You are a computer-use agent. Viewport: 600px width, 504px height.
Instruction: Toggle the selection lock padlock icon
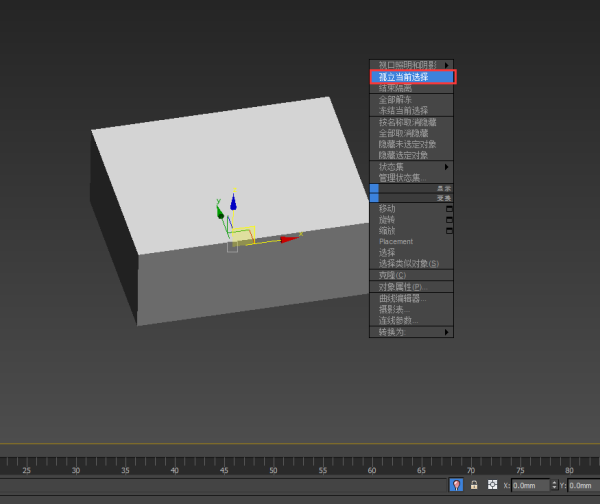pos(474,485)
